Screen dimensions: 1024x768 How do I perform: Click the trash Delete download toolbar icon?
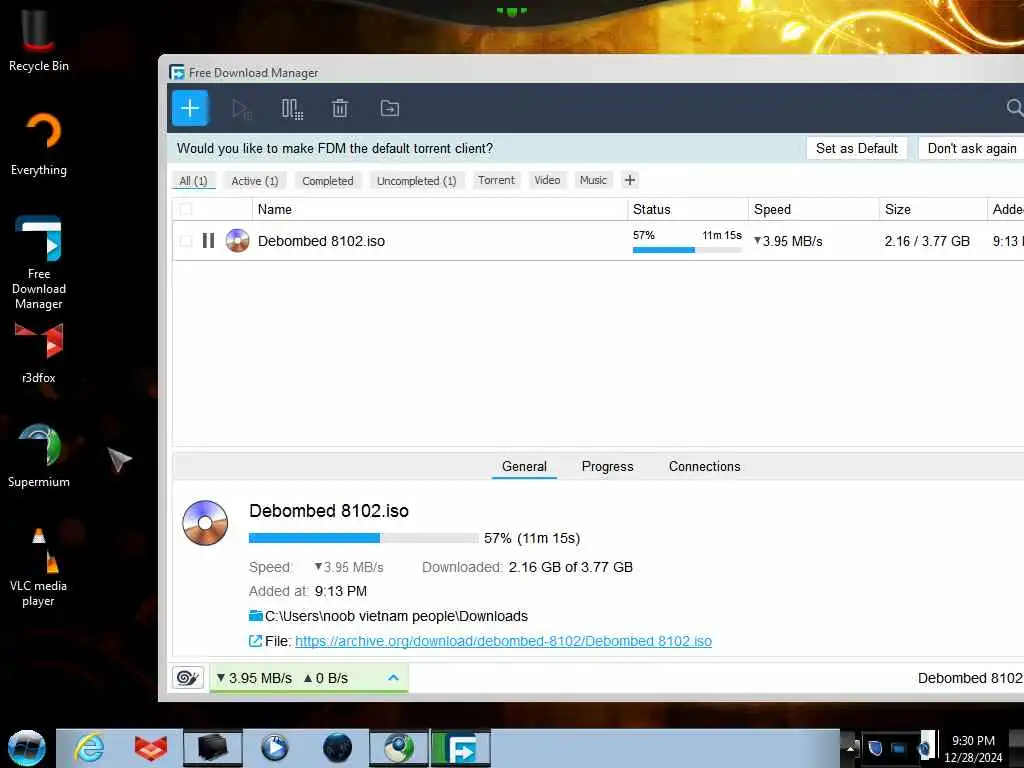tap(340, 108)
